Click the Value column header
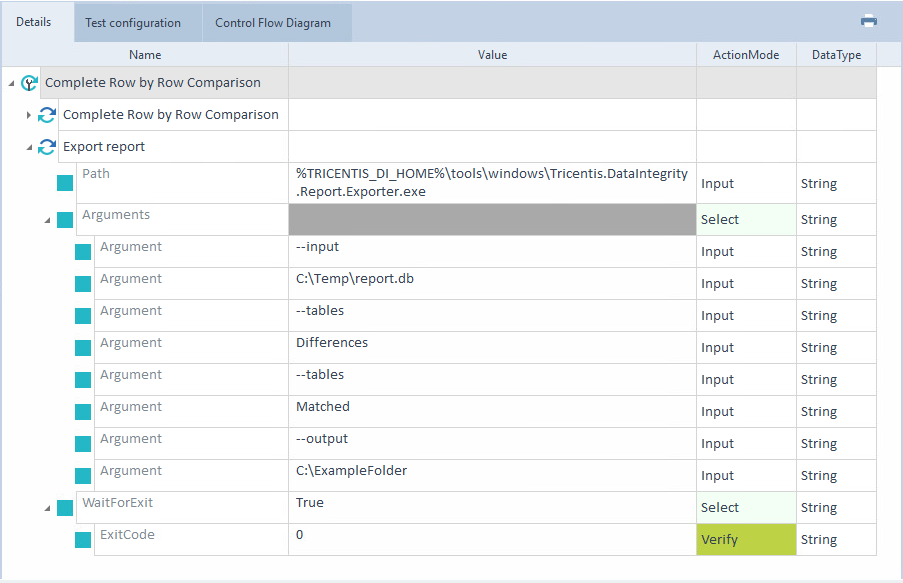 492,55
